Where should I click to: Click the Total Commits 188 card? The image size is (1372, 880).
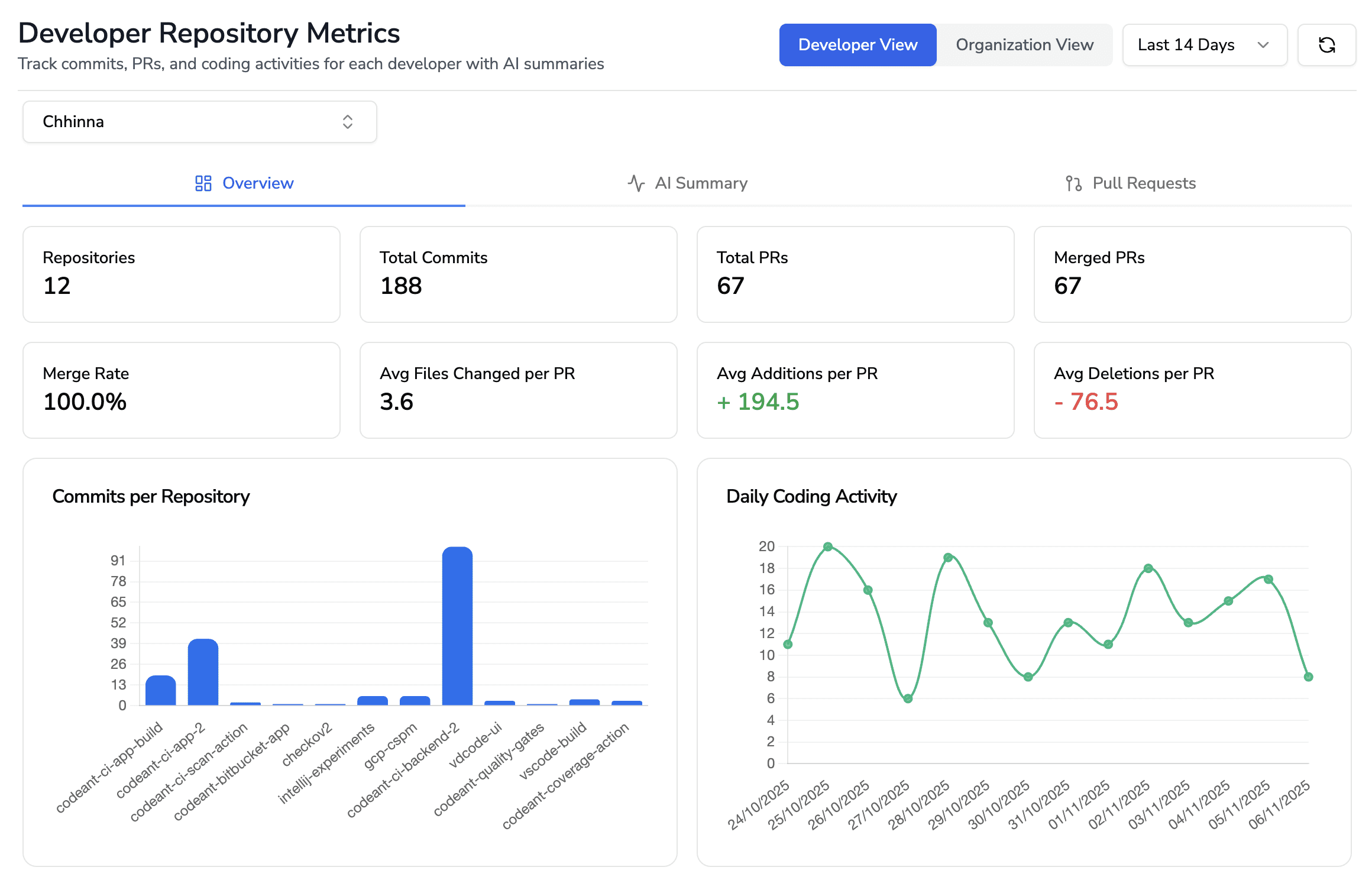coord(519,274)
